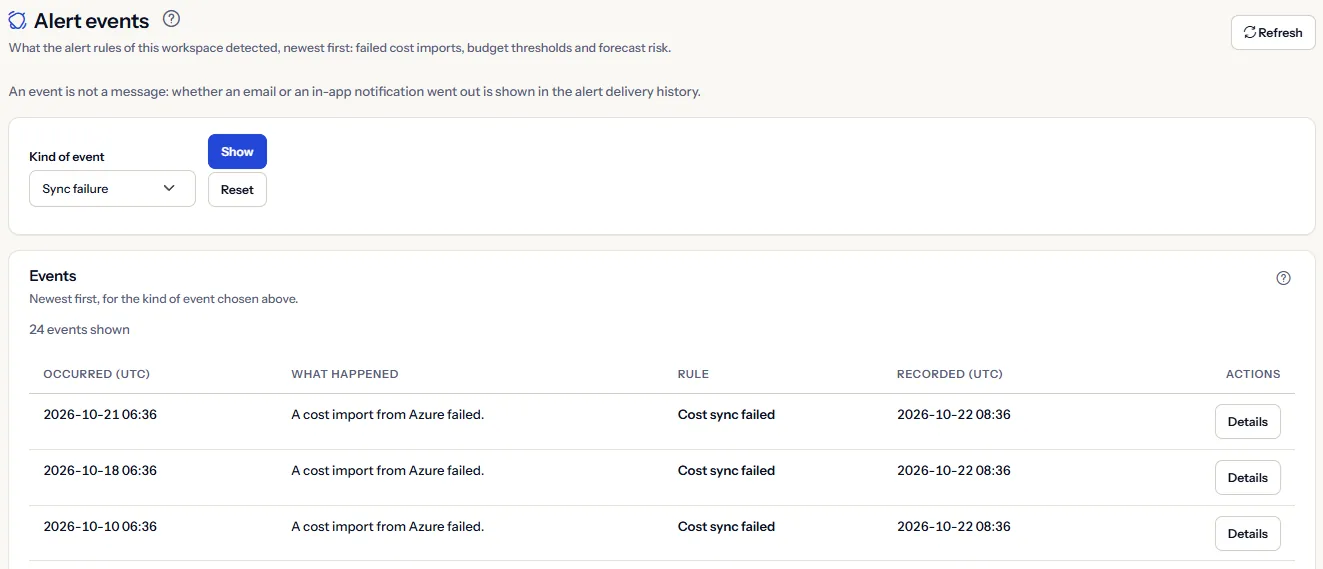Click the Alert events logo icon
The width and height of the screenshot is (1323, 569).
click(17, 20)
